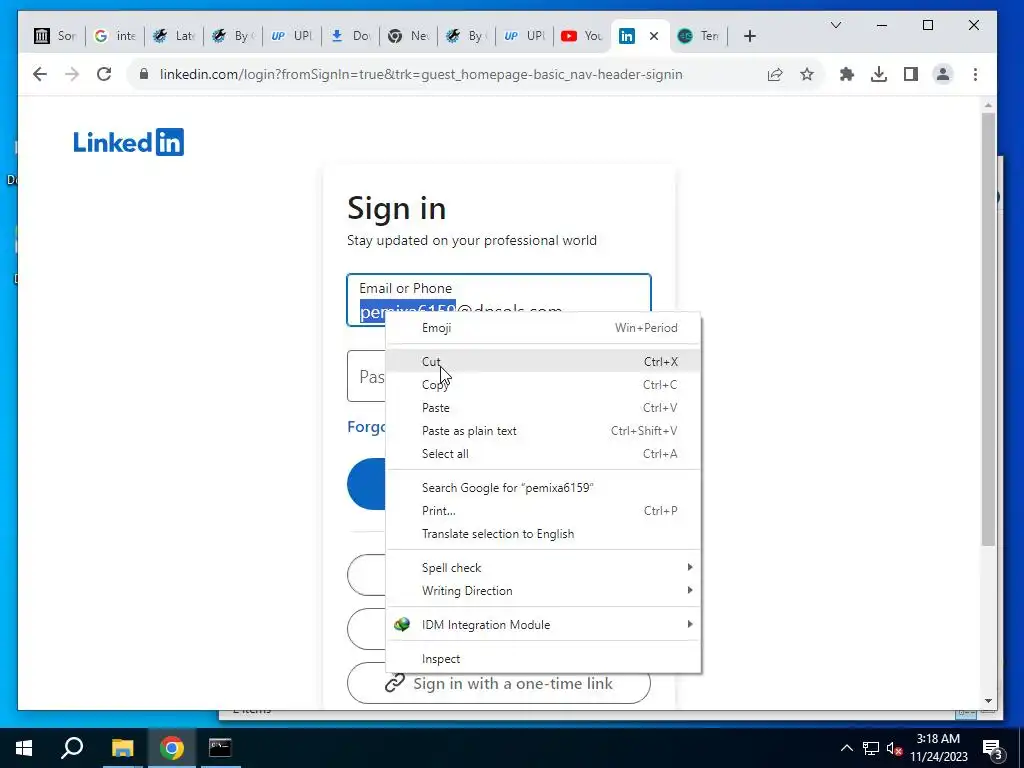The image size is (1024, 768).
Task: Open the tab search chevron
Action: click(836, 25)
